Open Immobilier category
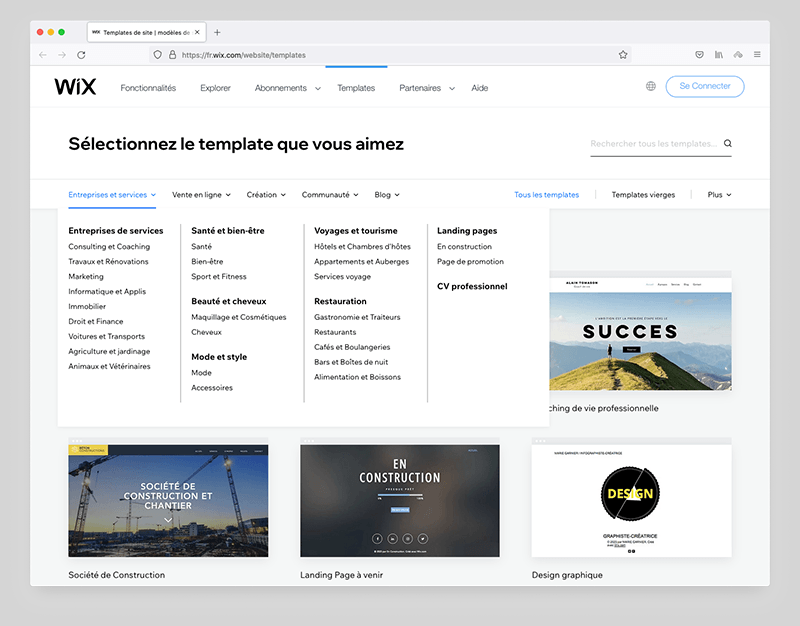Screen dimensions: 800x626 (87, 306)
